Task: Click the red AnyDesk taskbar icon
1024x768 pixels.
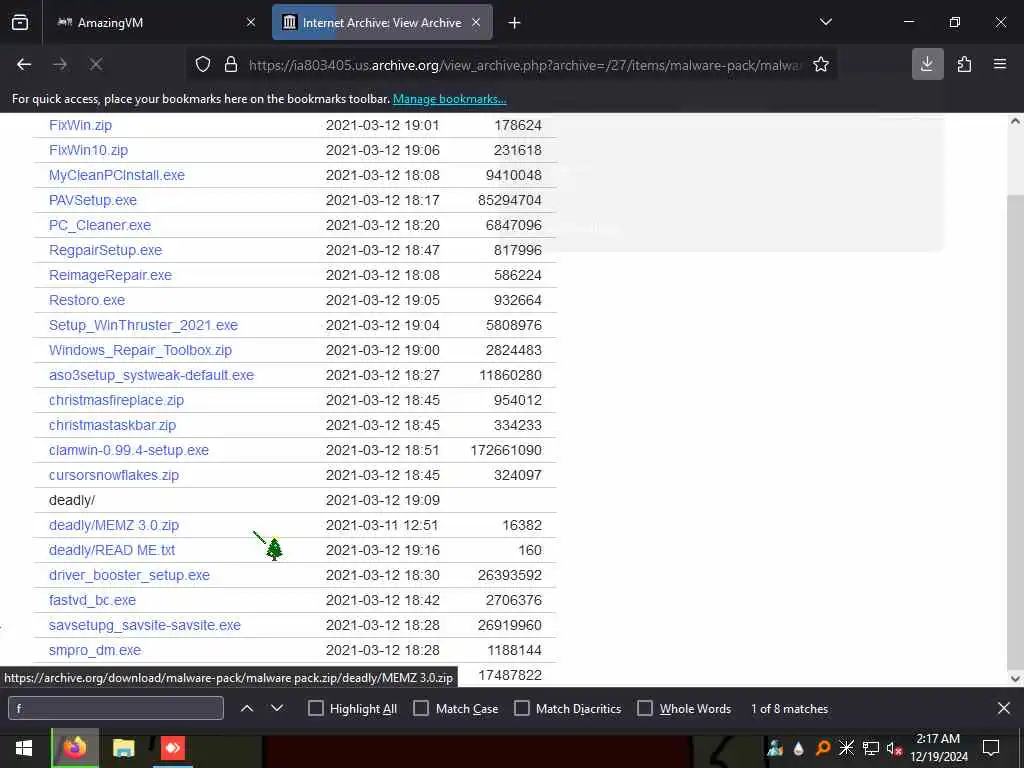Action: coord(172,748)
